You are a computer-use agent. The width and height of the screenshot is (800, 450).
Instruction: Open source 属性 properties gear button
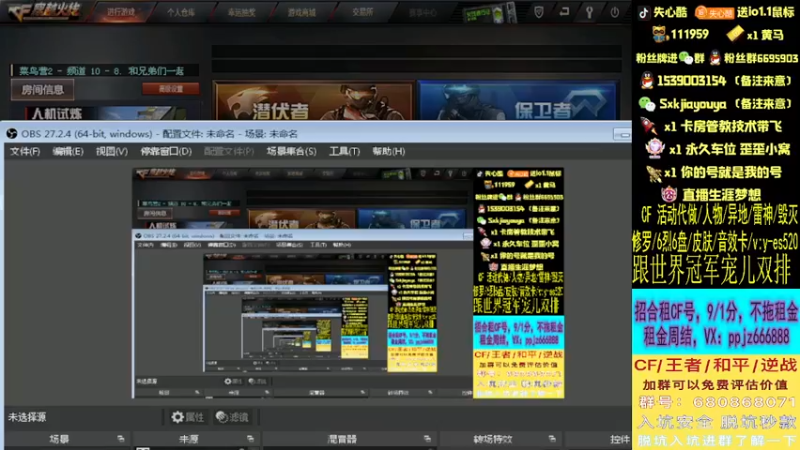pos(188,417)
